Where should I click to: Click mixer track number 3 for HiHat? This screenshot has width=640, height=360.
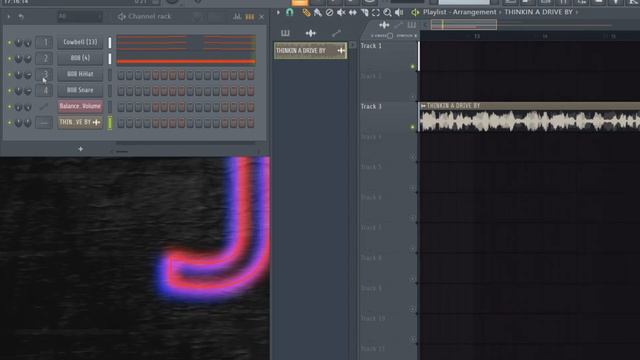44,74
